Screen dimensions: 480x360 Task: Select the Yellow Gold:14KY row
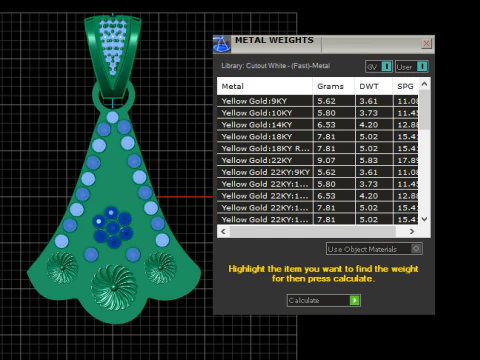(318, 125)
